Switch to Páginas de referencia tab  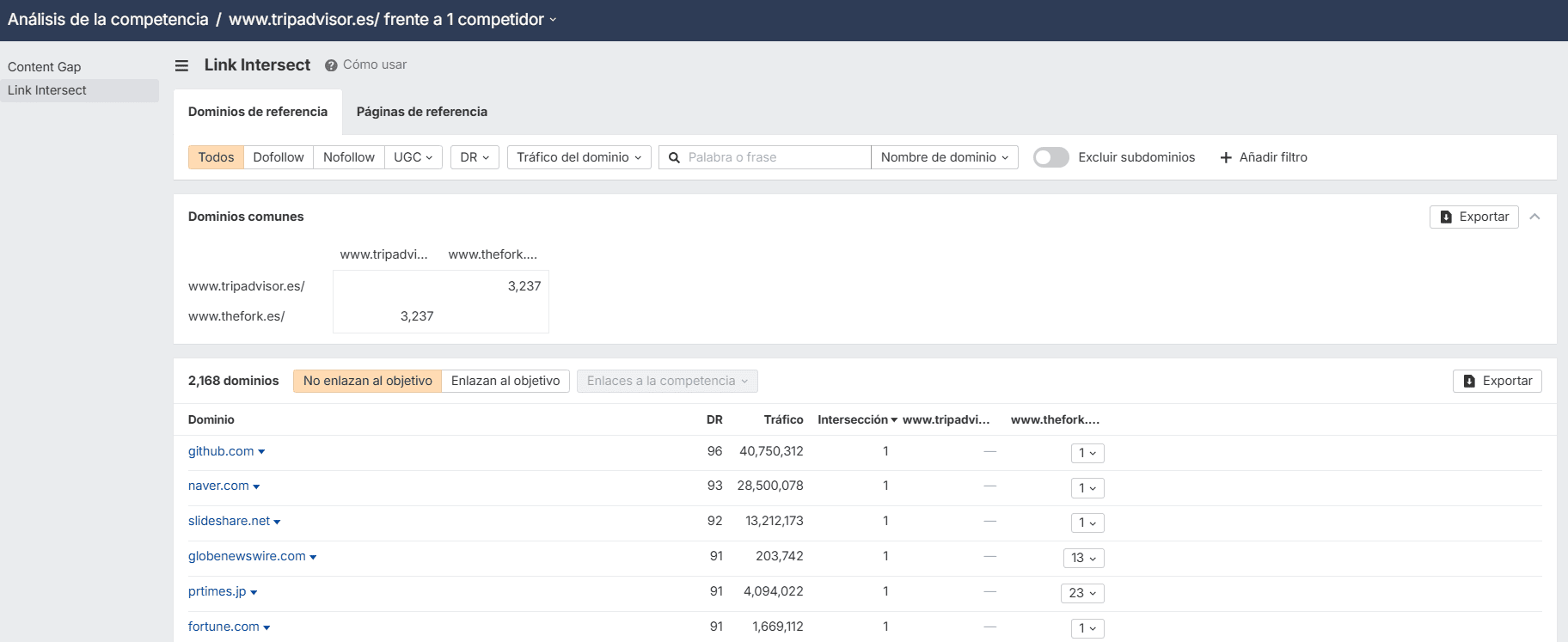click(x=422, y=112)
